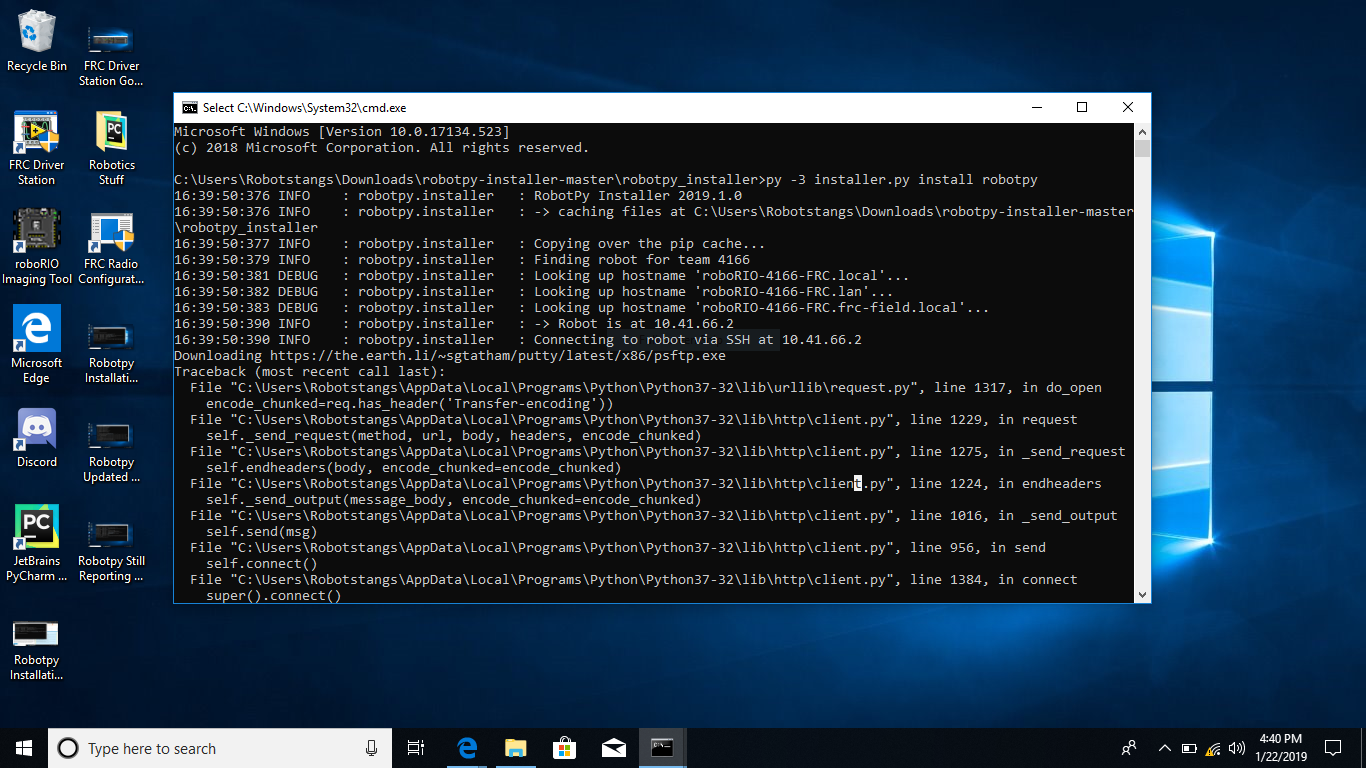Image resolution: width=1366 pixels, height=768 pixels.
Task: Click the console vertical scrollbar thumb
Action: coord(1142,149)
